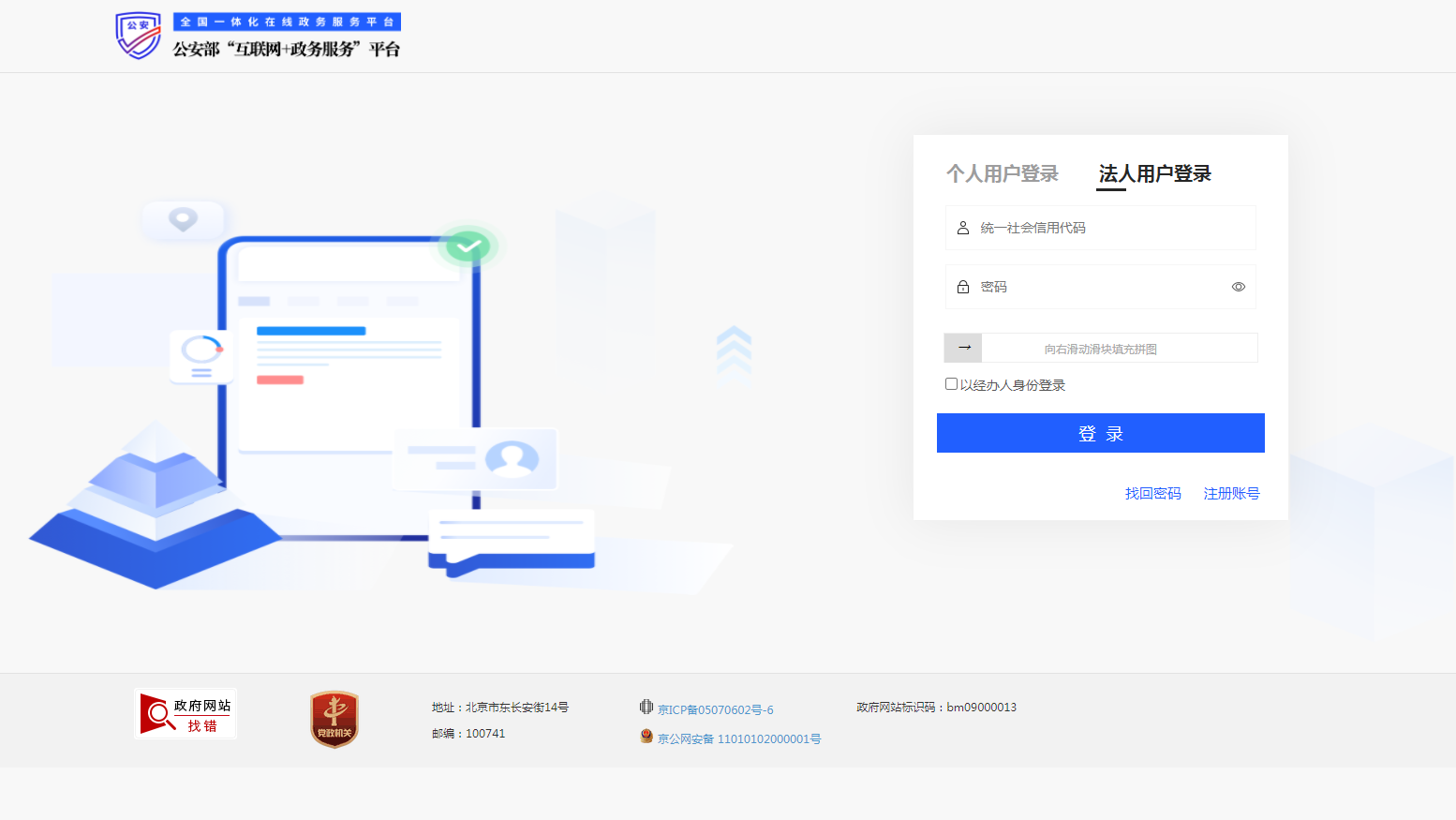
Task: Click the green checkmark in the illustration
Action: click(x=468, y=246)
